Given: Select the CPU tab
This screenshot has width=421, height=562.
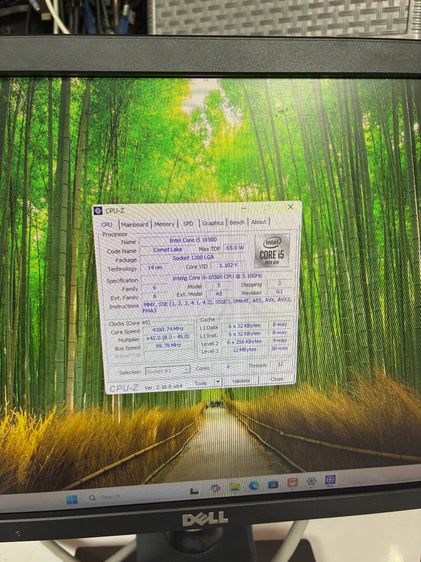Looking at the screenshot, I should click(107, 225).
